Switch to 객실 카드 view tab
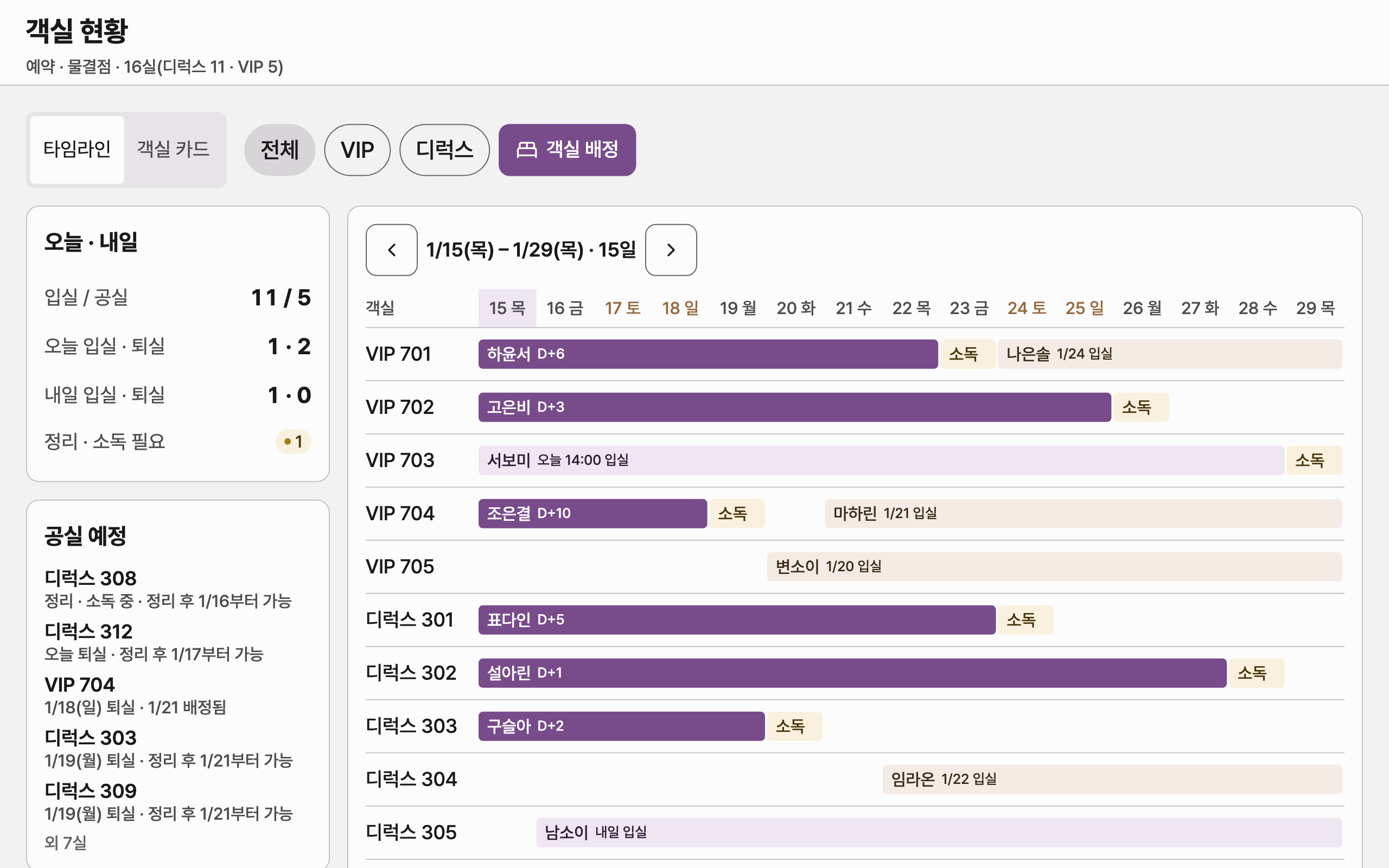The height and width of the screenshot is (868, 1389). pyautogui.click(x=173, y=149)
